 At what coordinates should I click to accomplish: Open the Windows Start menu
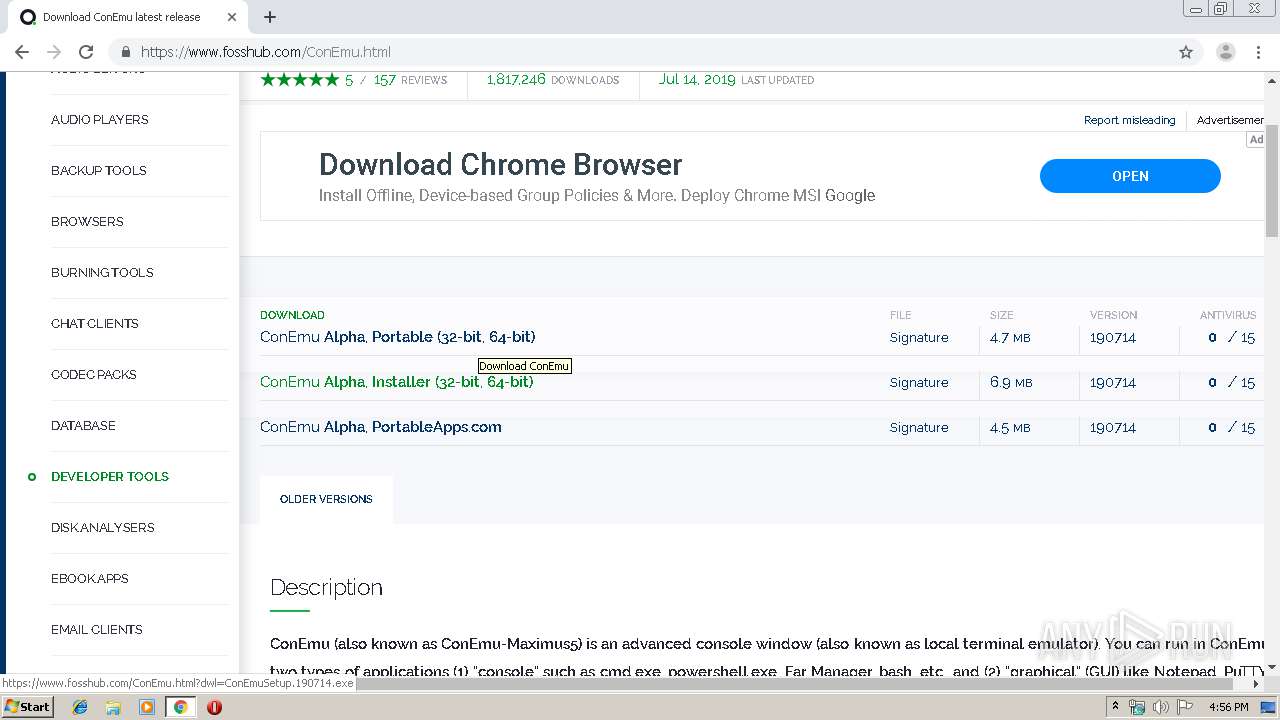[27, 707]
